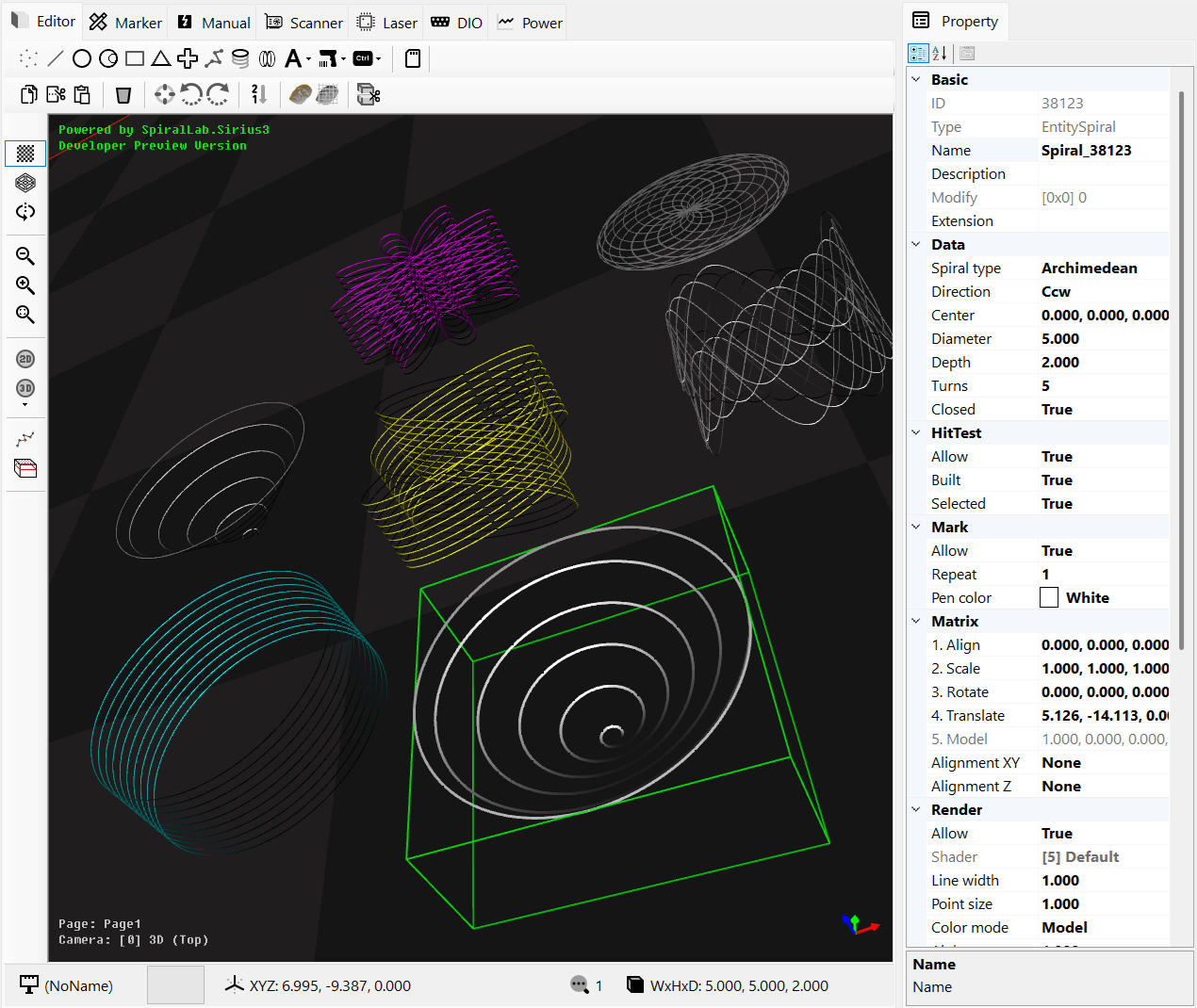Collapse the Data property section

pyautogui.click(x=916, y=244)
